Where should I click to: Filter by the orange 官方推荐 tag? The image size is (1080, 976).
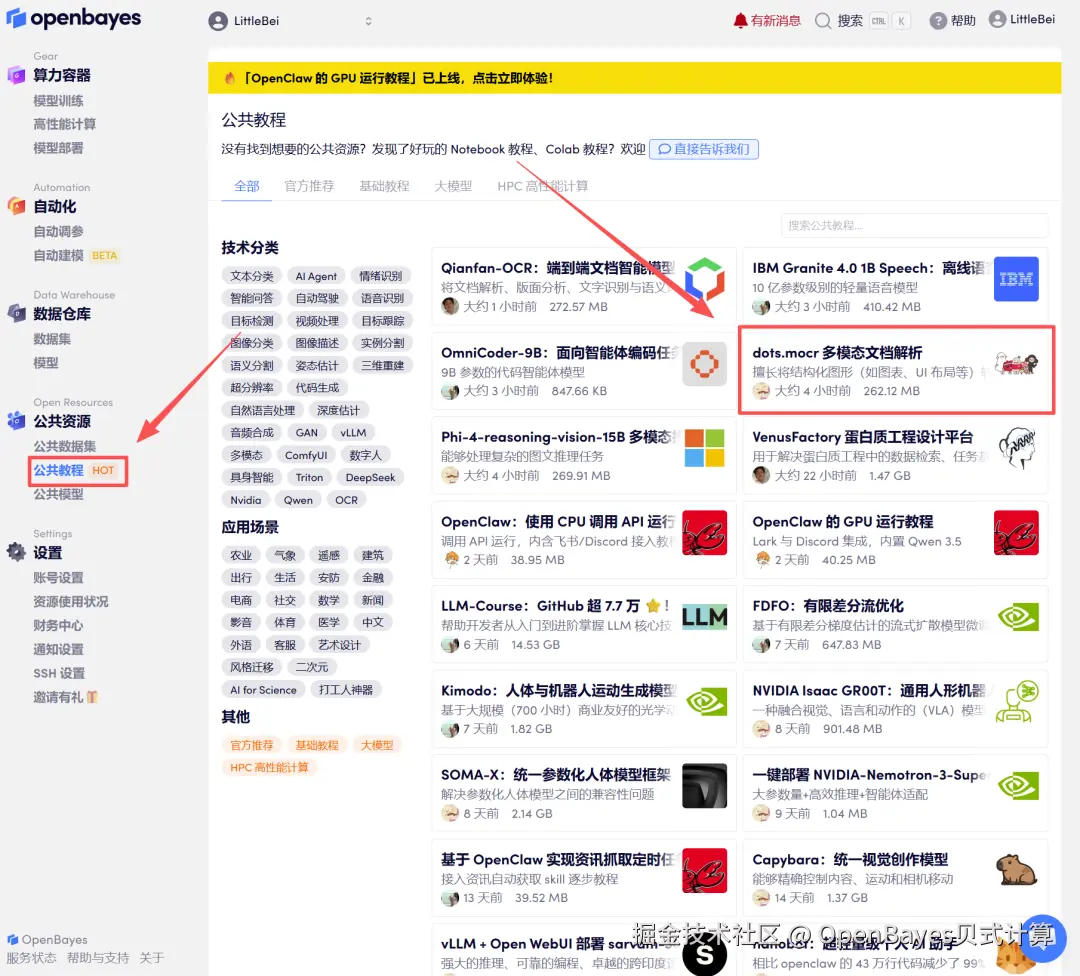point(251,745)
